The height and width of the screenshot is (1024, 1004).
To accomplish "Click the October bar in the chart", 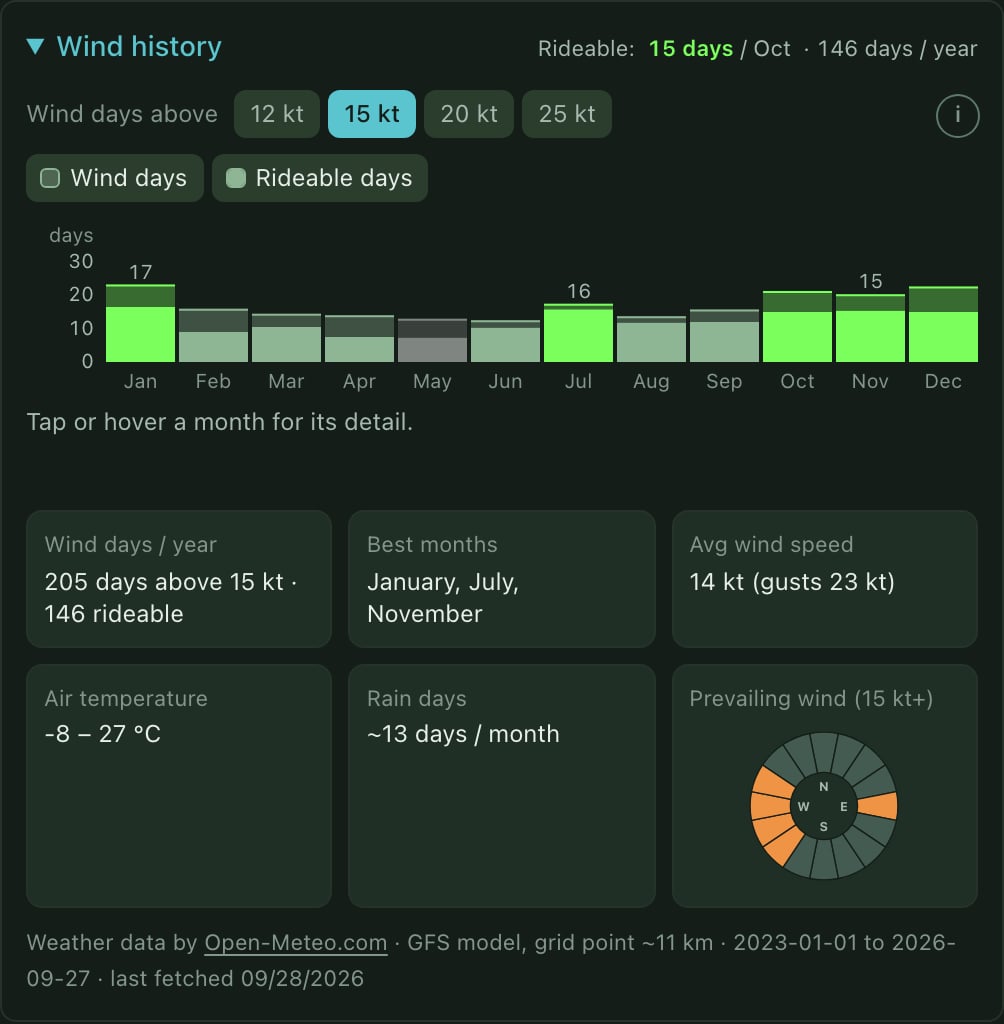I will (x=798, y=327).
